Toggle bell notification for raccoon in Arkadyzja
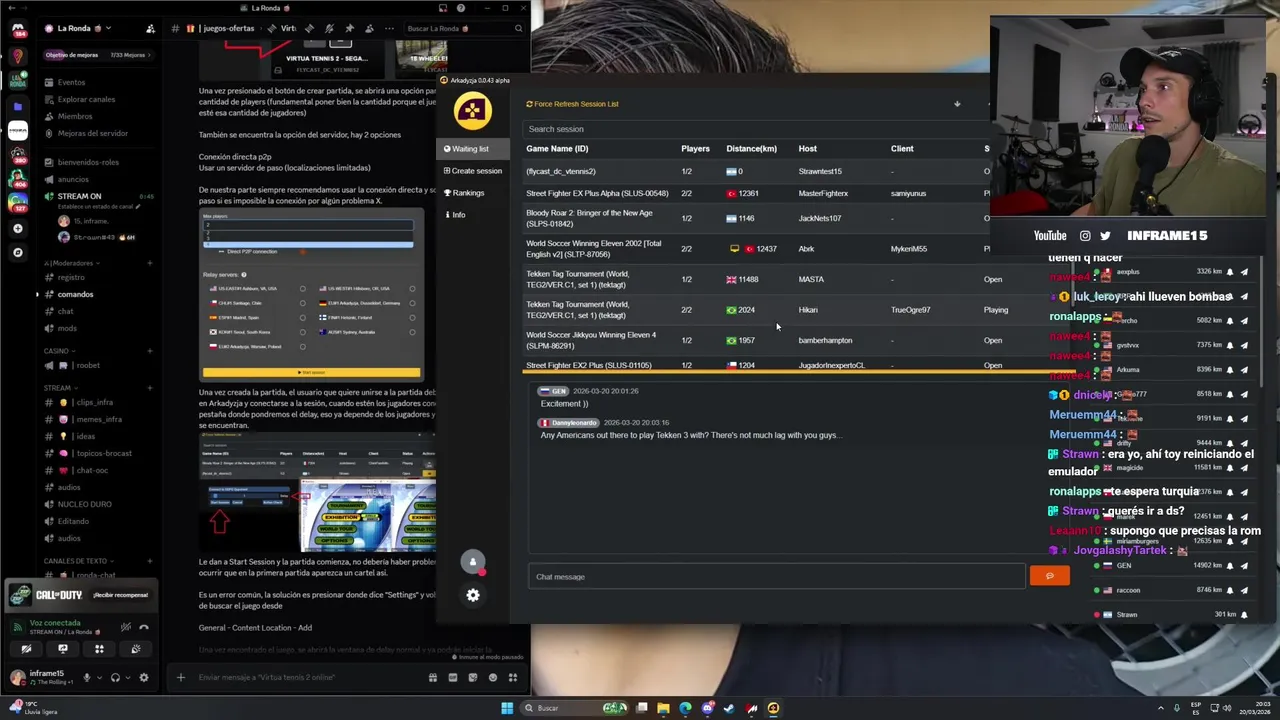1280x720 pixels. (1230, 590)
